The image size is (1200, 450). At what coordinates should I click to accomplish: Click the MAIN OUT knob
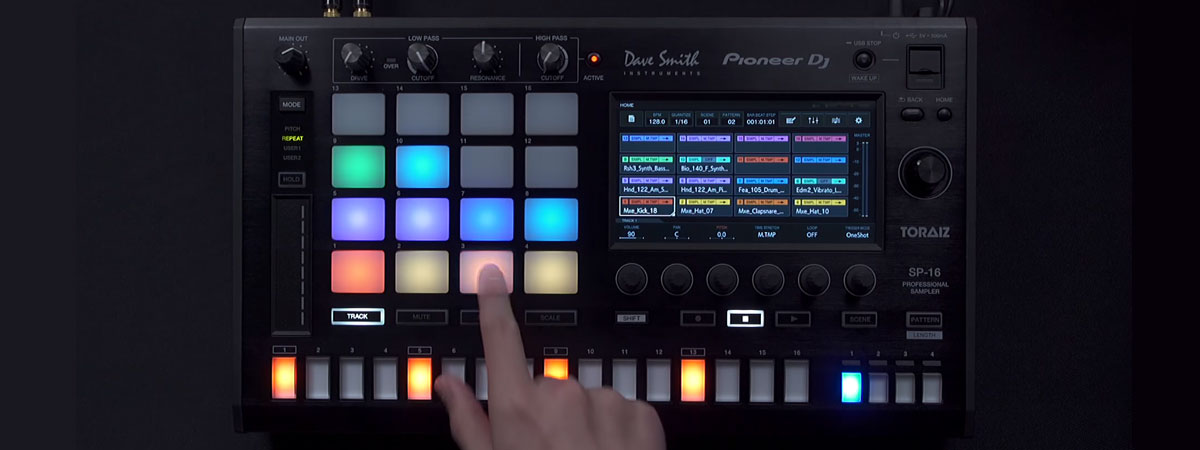click(293, 63)
